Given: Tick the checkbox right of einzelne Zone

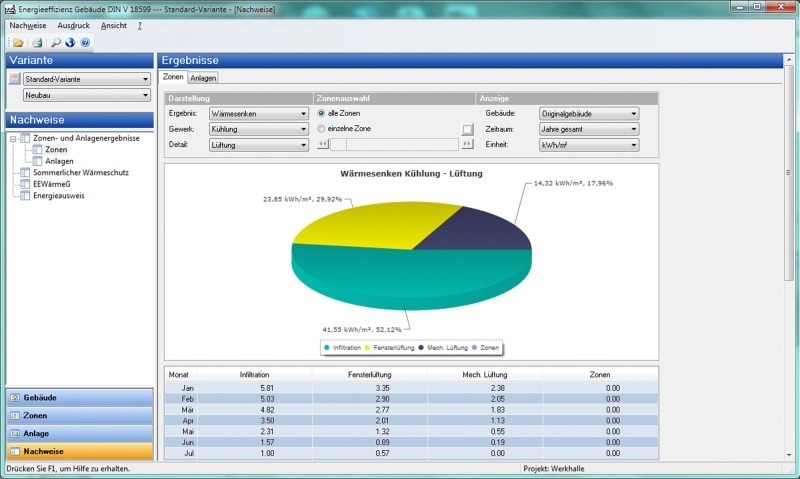Looking at the screenshot, I should [x=467, y=129].
